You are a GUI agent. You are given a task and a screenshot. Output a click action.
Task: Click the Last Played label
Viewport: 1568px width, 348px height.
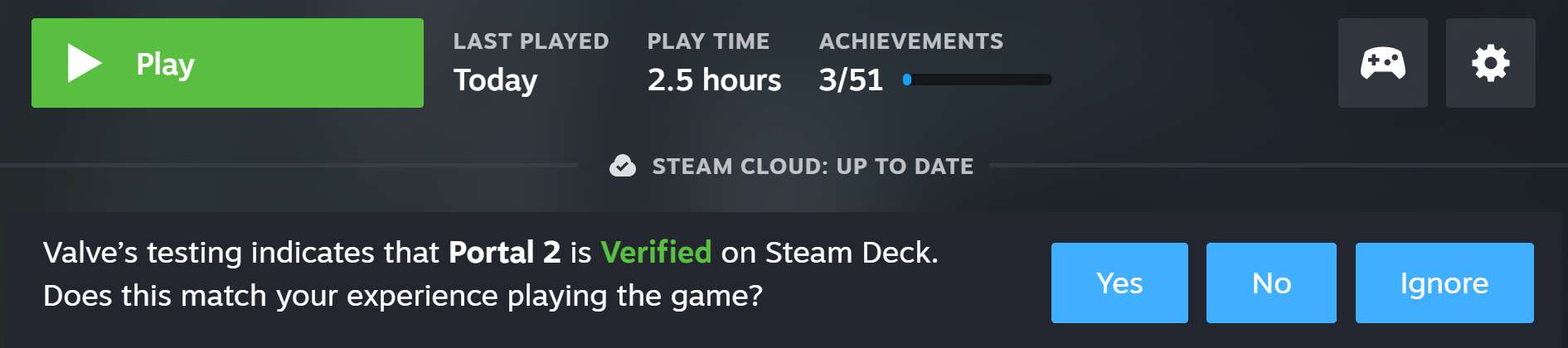point(531,41)
